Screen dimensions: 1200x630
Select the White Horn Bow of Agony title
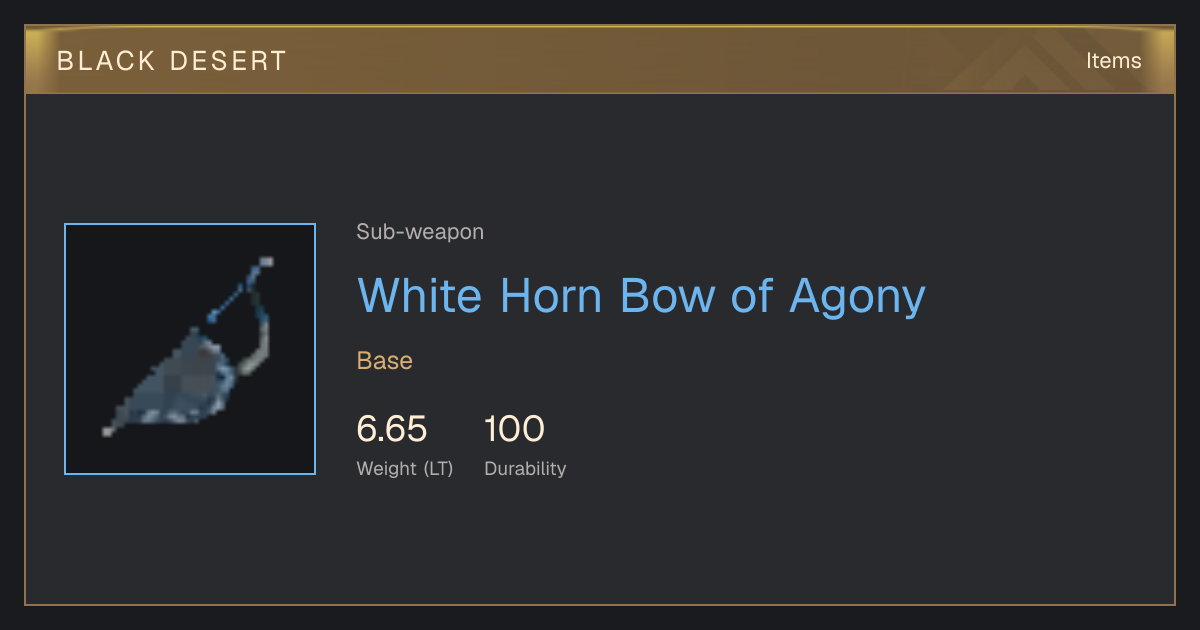coord(641,296)
